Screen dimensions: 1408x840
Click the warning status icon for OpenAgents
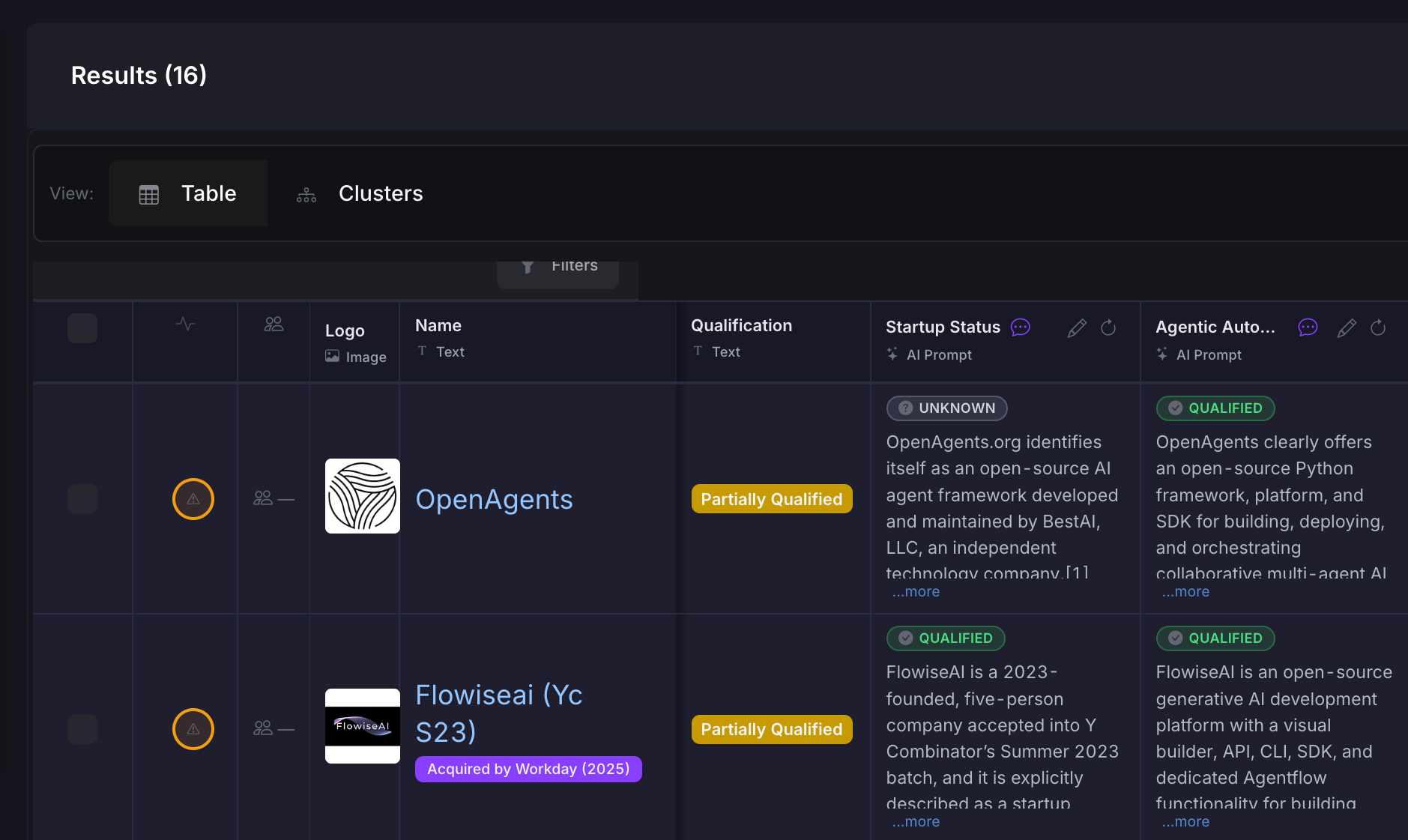pos(193,499)
